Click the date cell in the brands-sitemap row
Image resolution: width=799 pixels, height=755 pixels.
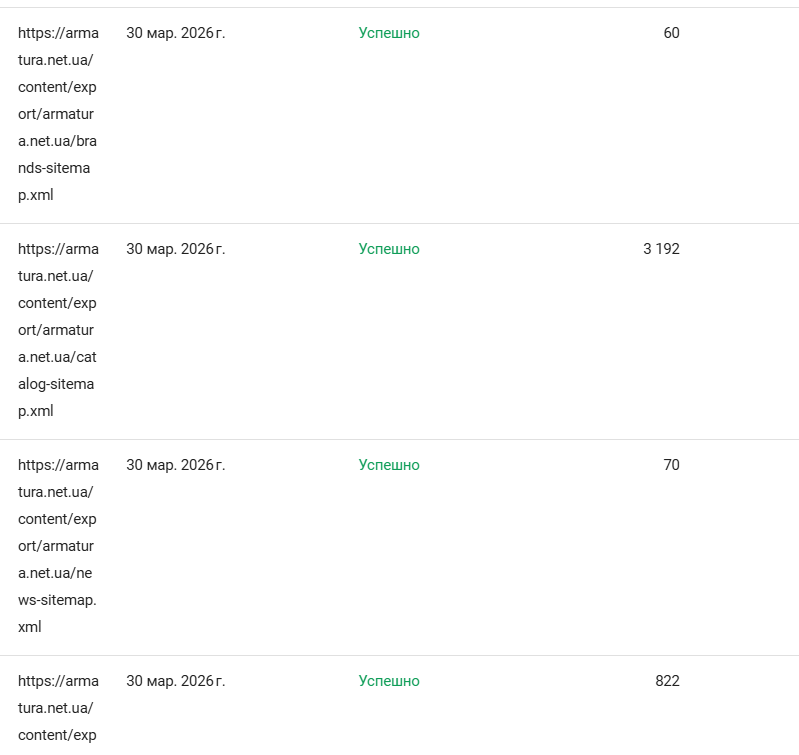click(176, 33)
